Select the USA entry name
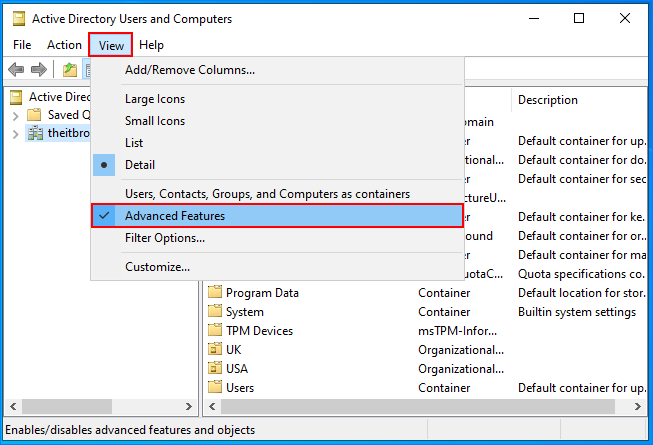Image resolution: width=653 pixels, height=445 pixels. tap(237, 368)
